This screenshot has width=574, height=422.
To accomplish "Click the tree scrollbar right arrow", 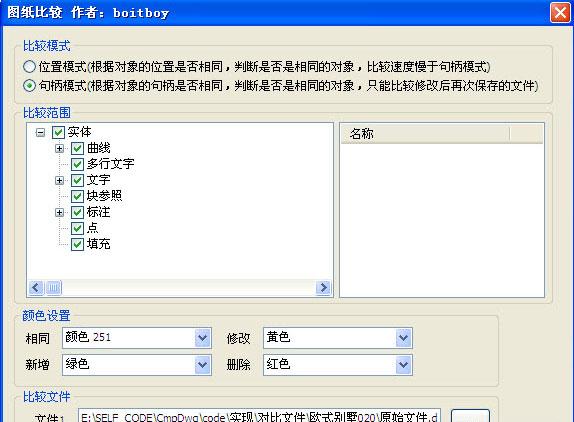I will [323, 288].
